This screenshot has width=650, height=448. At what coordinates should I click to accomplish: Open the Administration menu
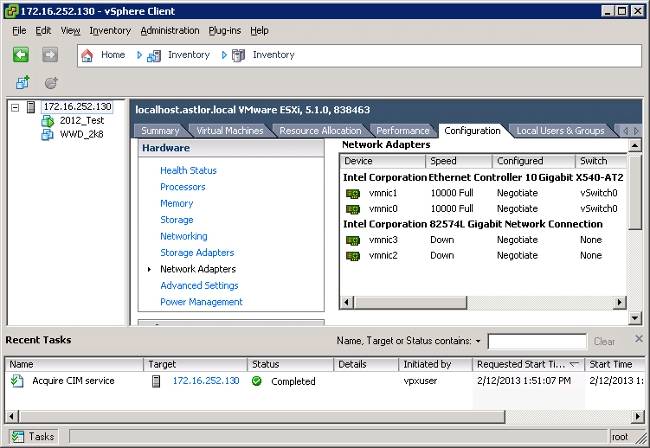170,31
